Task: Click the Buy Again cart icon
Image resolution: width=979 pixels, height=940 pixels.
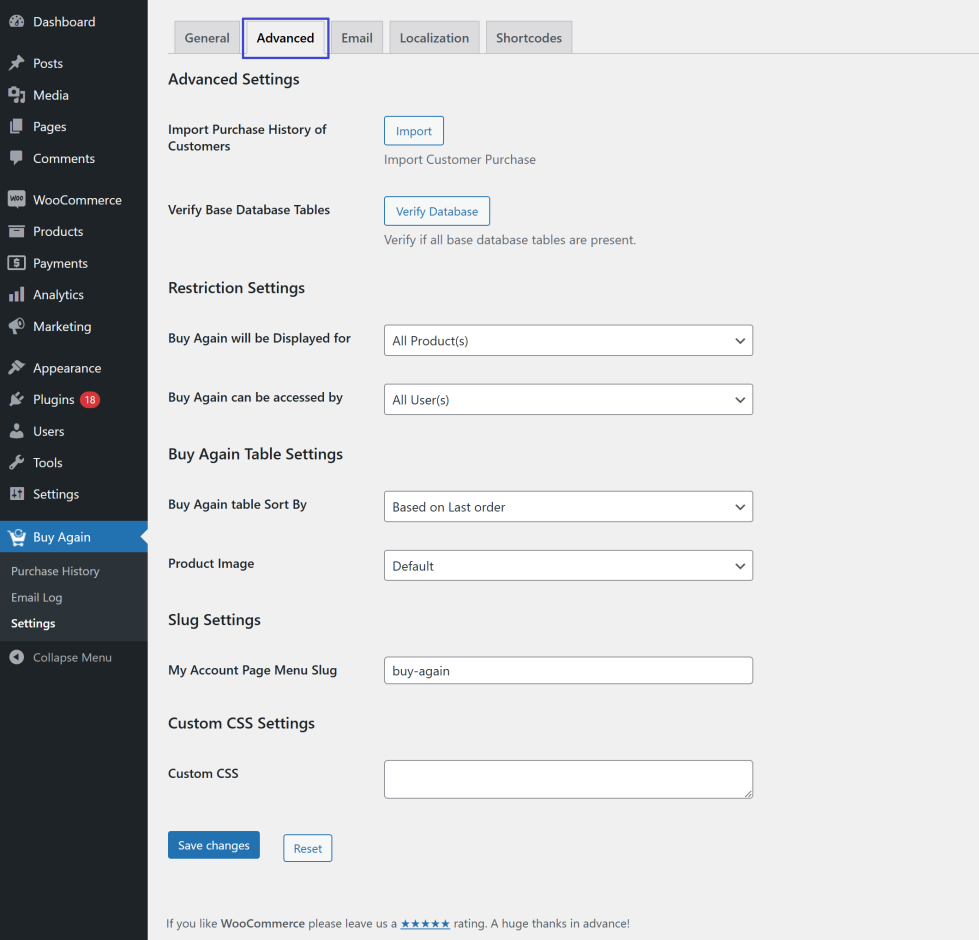Action: (16, 537)
